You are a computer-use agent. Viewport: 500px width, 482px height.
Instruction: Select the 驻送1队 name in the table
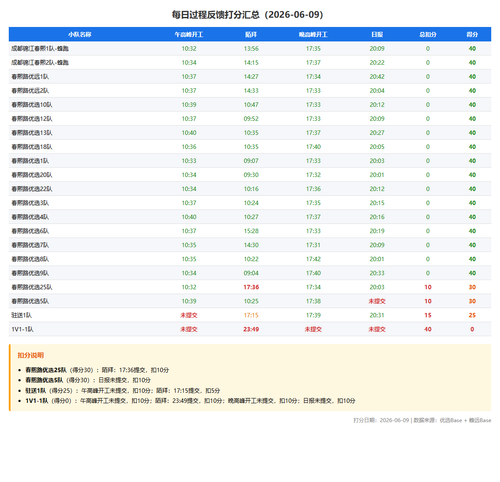point(22,315)
